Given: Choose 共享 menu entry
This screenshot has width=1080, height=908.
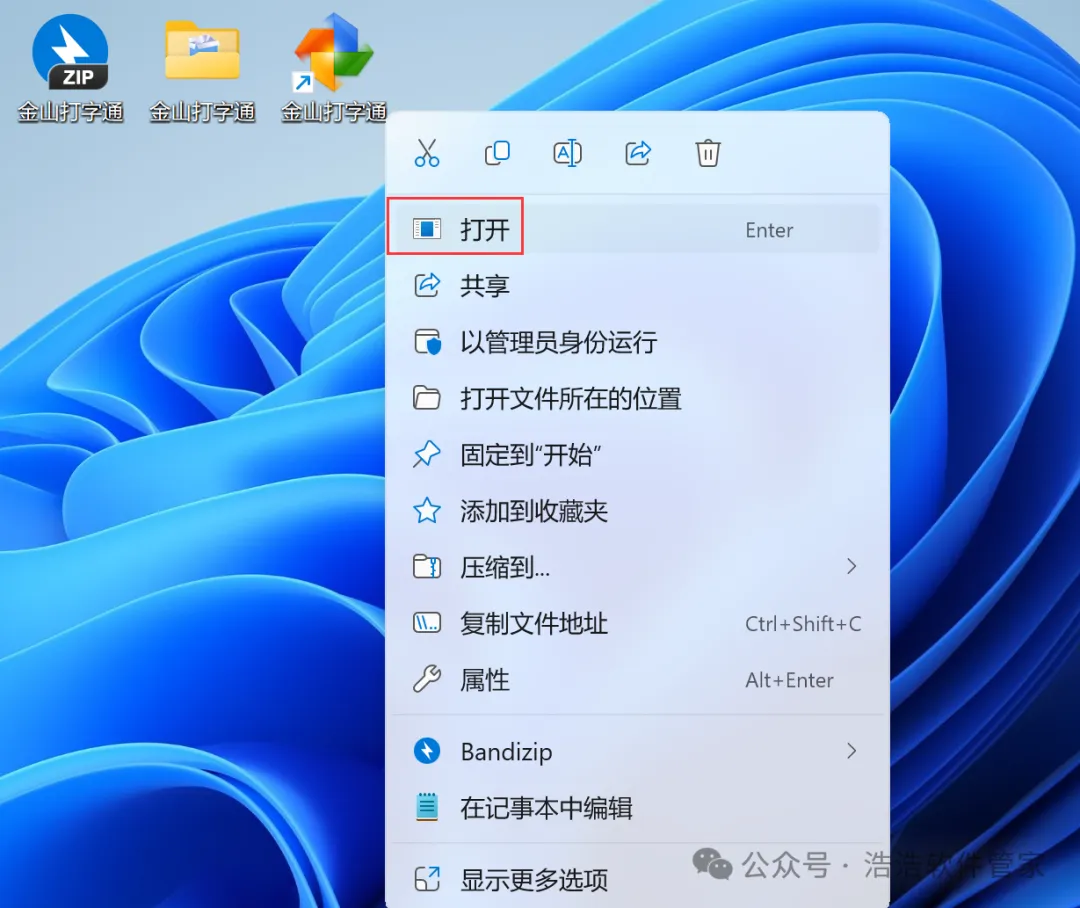Looking at the screenshot, I should [x=636, y=285].
